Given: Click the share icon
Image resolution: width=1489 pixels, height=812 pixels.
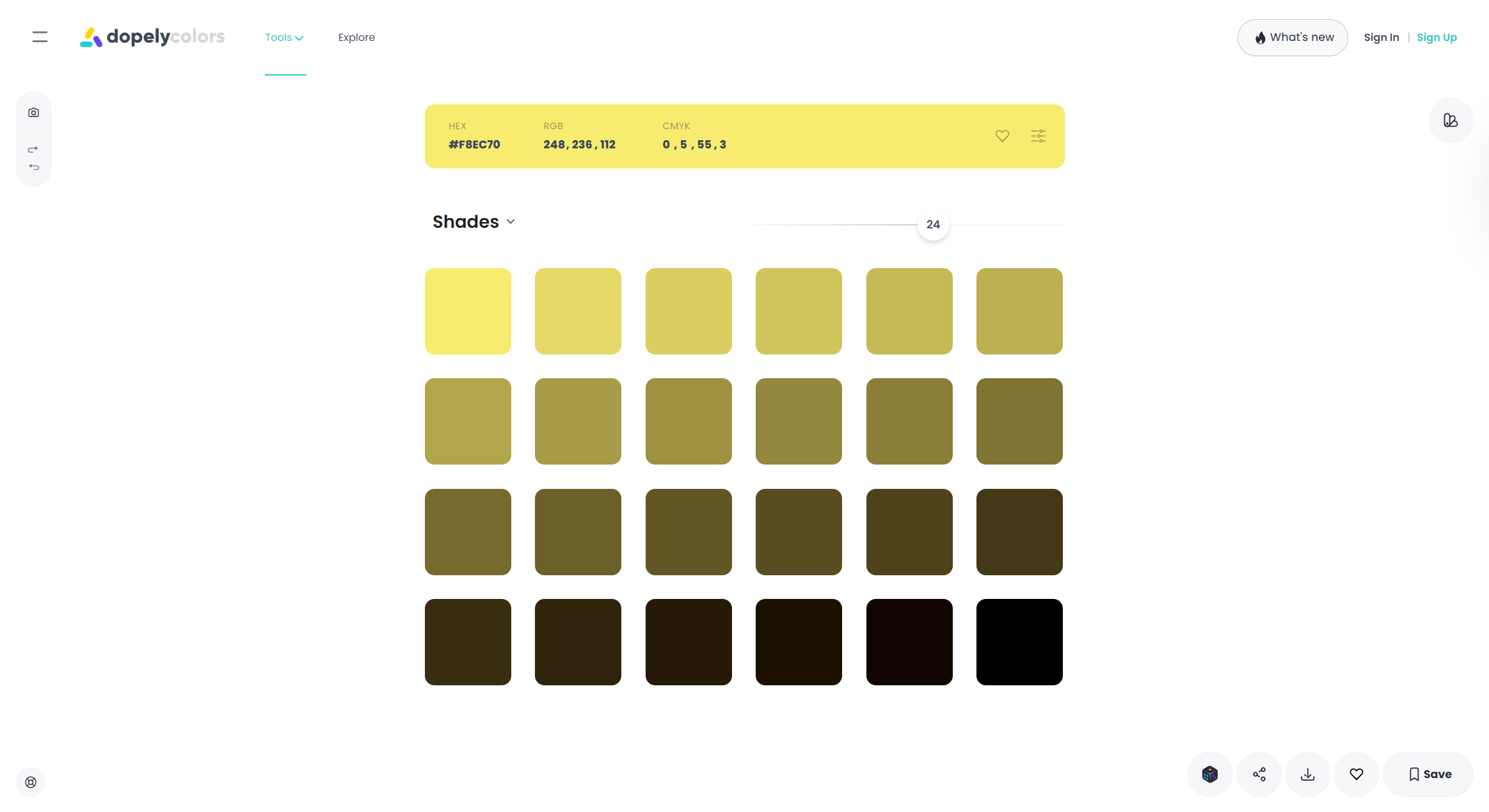Looking at the screenshot, I should (1259, 774).
